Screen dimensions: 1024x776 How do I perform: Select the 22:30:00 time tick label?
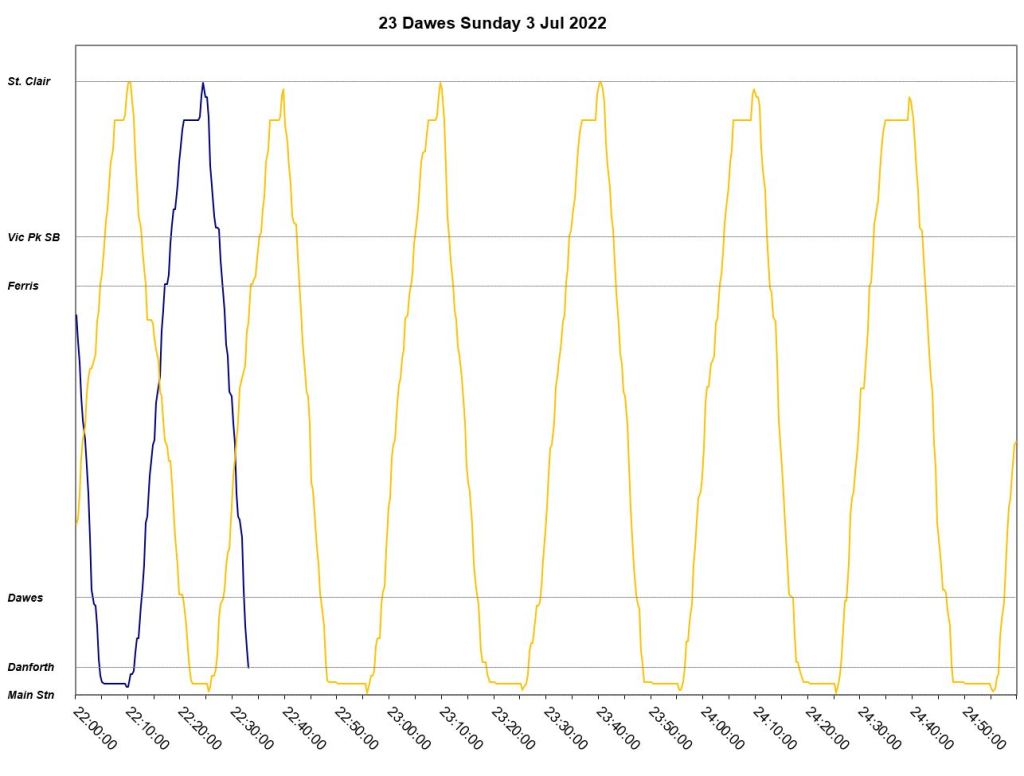point(253,729)
